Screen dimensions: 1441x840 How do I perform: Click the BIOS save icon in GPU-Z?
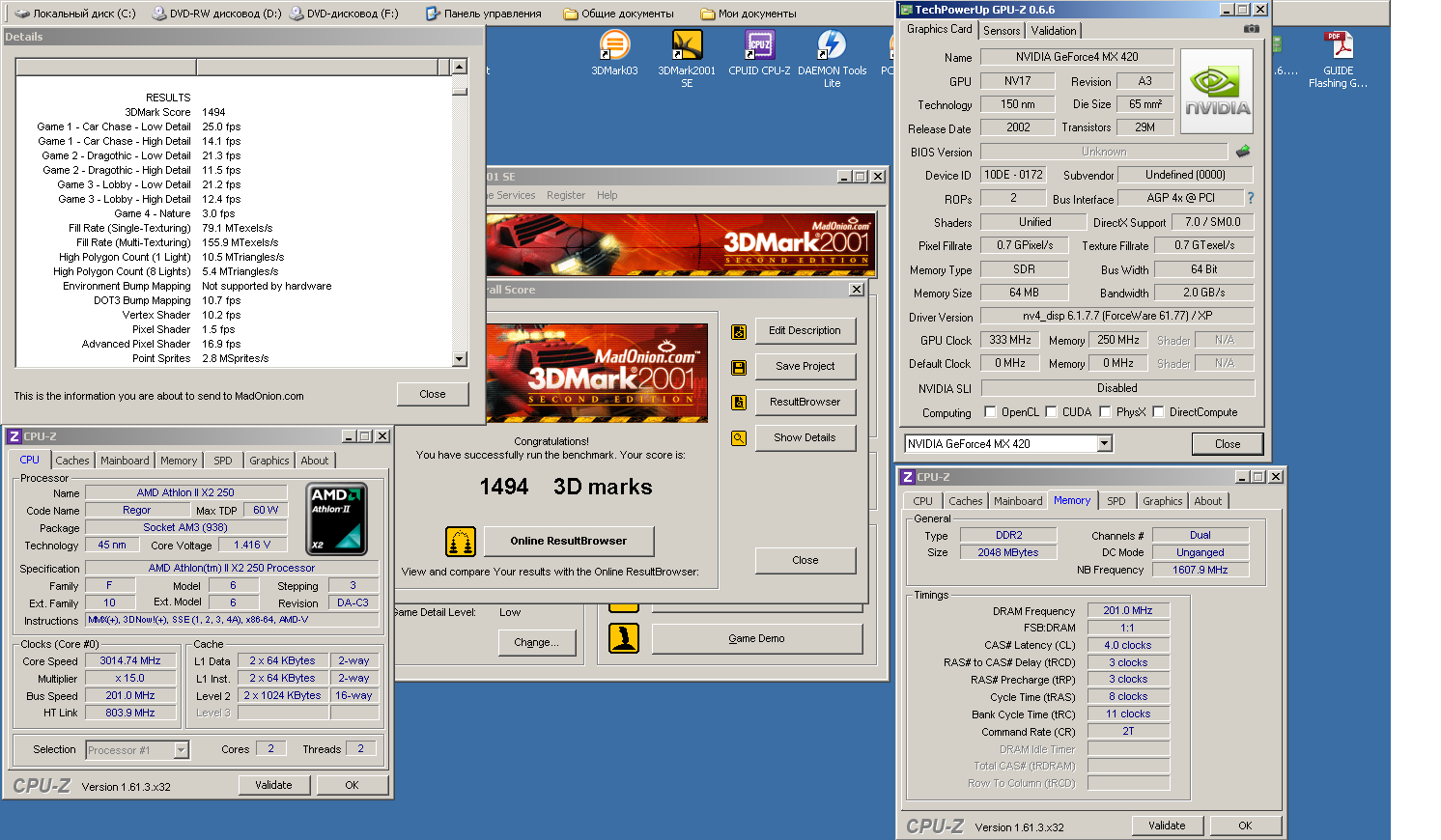[x=1243, y=151]
